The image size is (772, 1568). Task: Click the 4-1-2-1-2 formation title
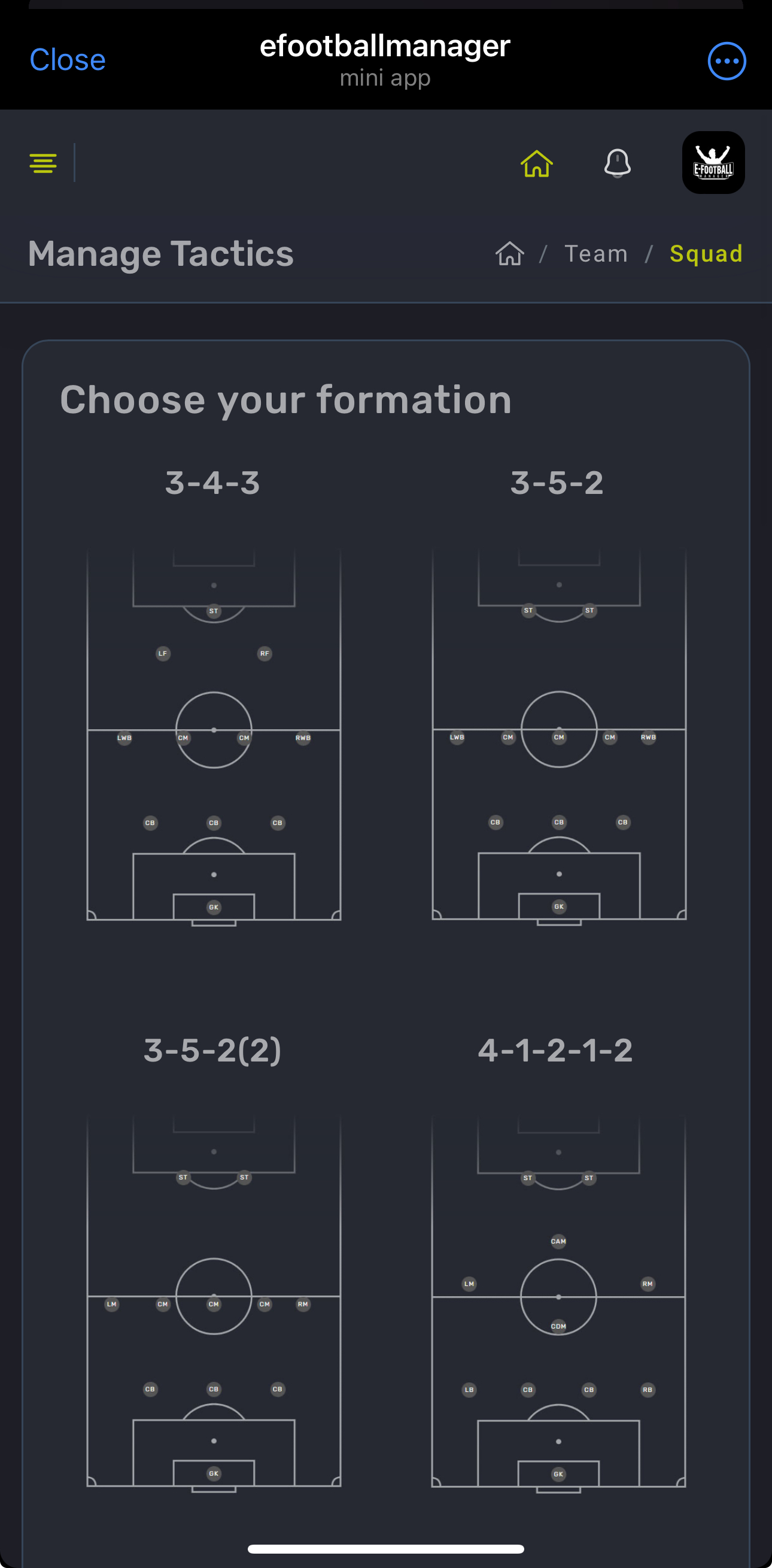pos(555,1050)
